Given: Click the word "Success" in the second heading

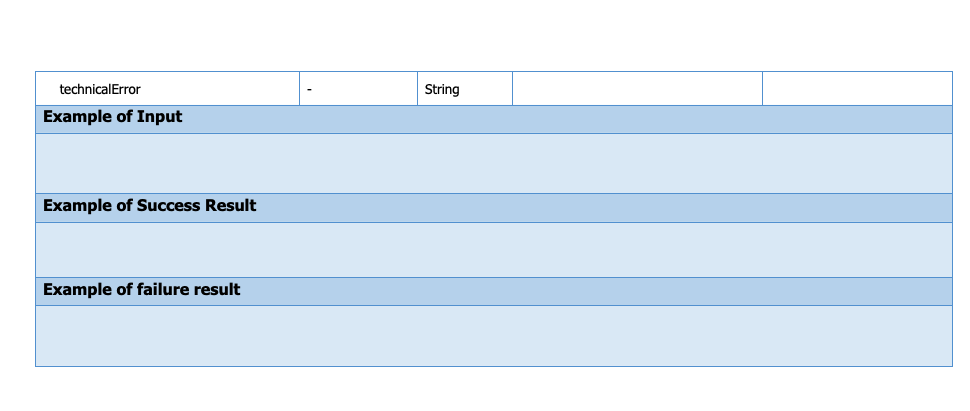Looking at the screenshot, I should tap(168, 206).
